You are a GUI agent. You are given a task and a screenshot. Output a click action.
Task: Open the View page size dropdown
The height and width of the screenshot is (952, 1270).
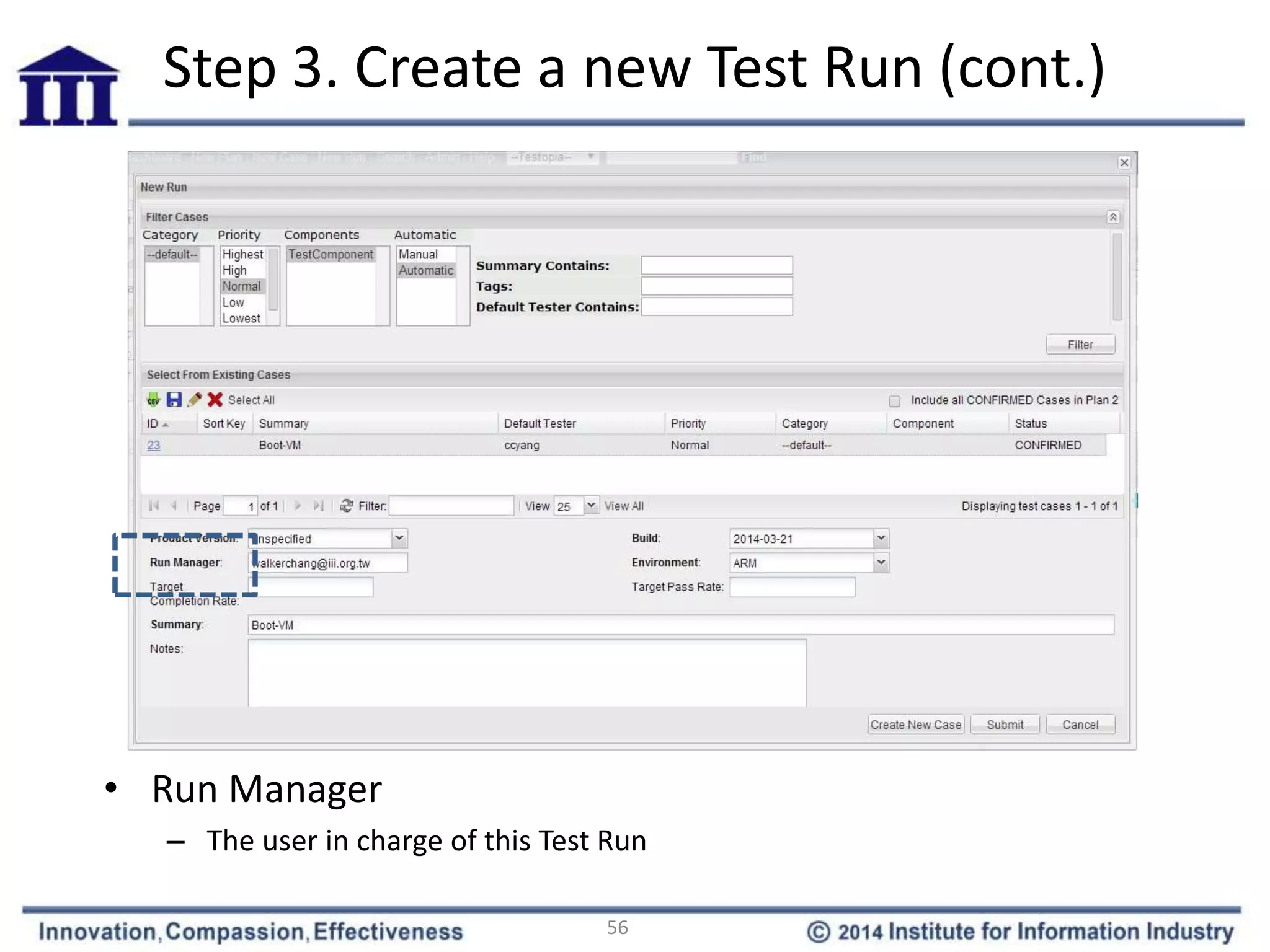pyautogui.click(x=592, y=506)
